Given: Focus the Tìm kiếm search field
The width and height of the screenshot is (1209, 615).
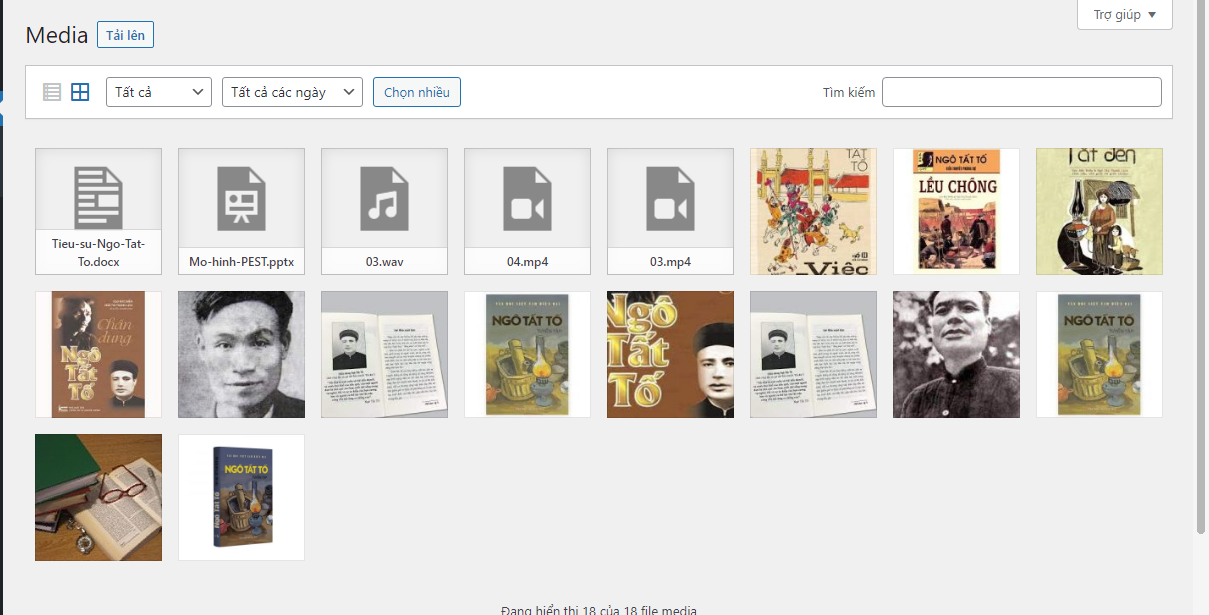Looking at the screenshot, I should [1021, 92].
